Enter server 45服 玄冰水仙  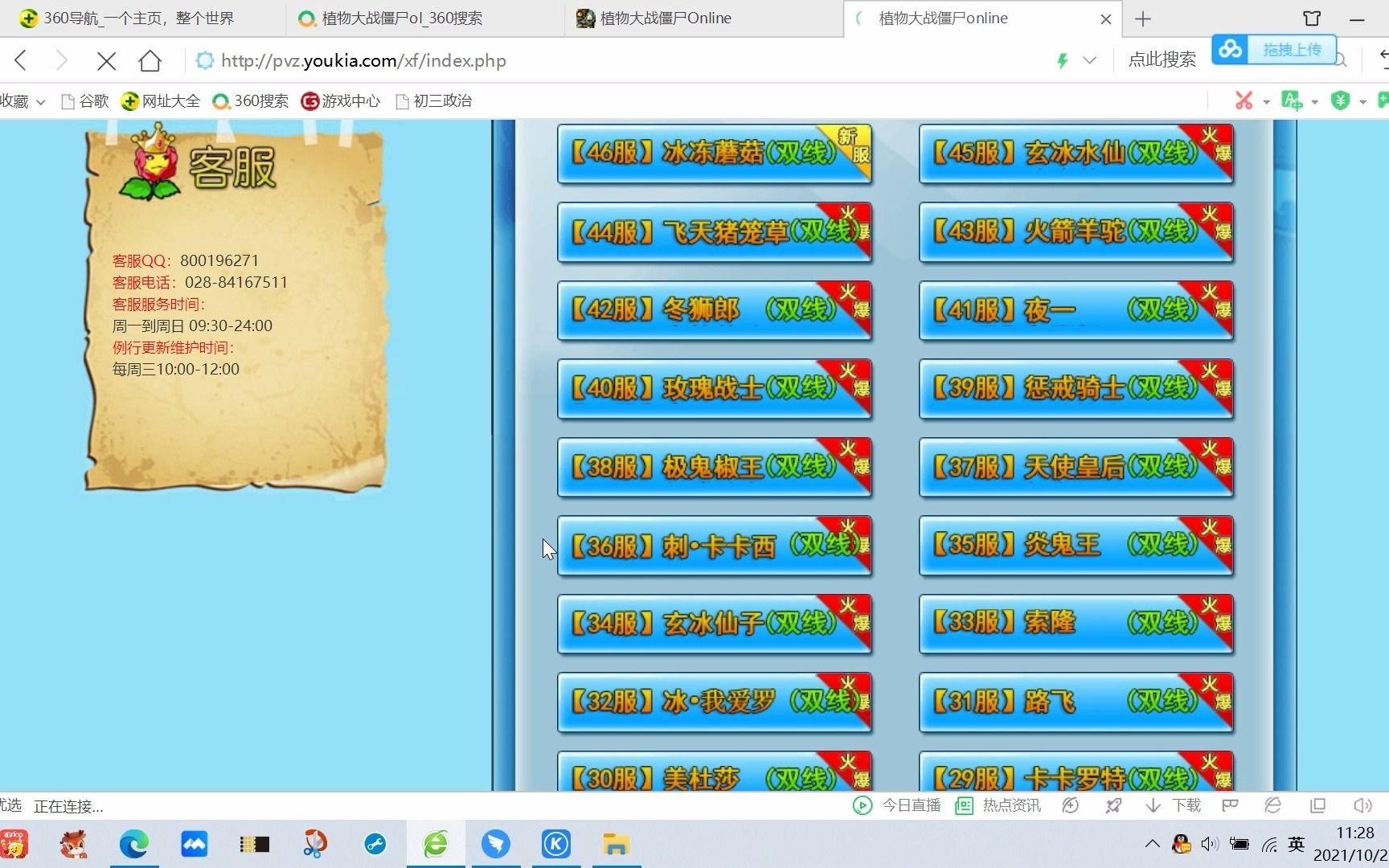(1076, 154)
